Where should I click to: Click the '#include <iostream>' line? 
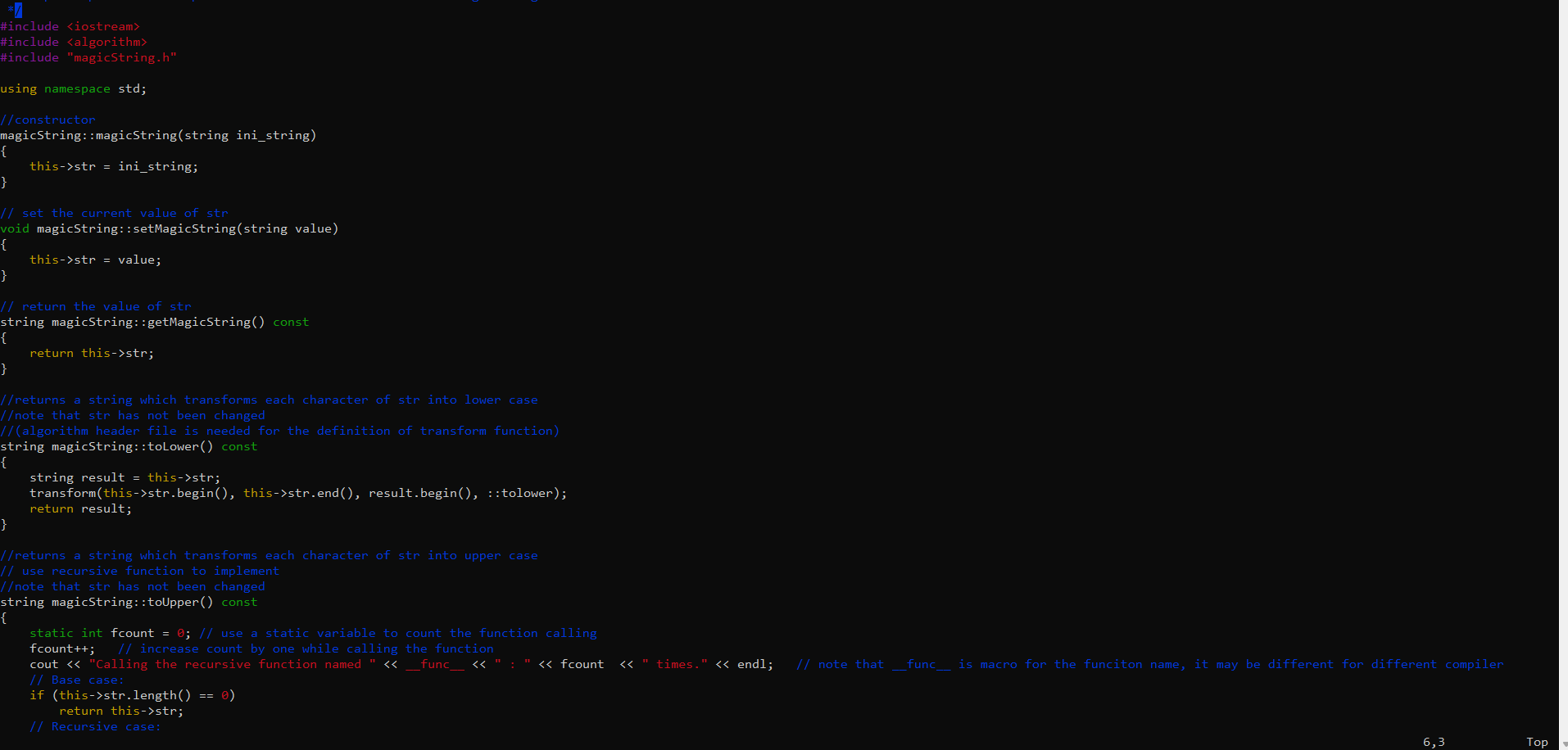pyautogui.click(x=70, y=26)
